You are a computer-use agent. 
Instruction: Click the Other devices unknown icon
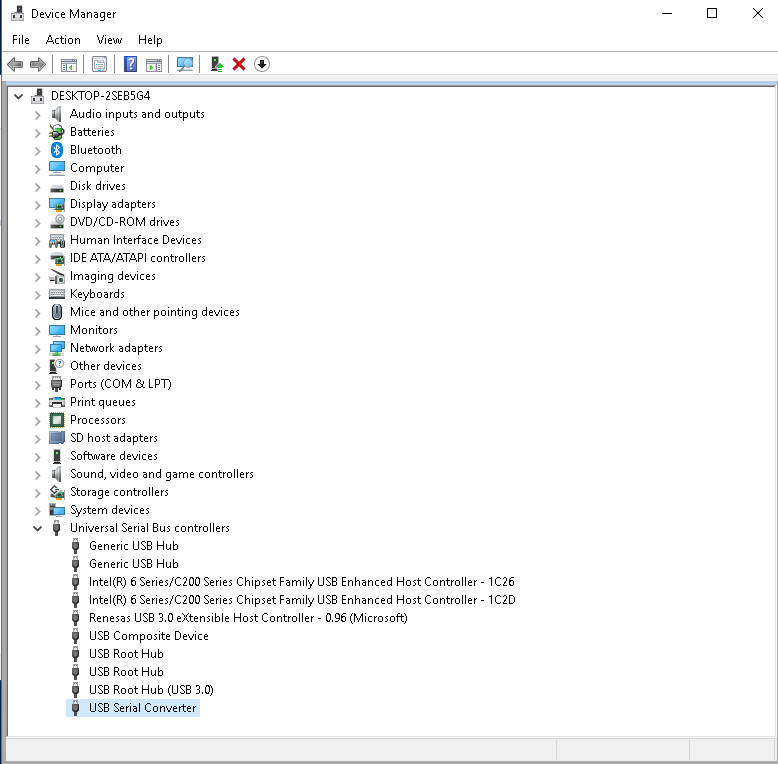tap(57, 366)
